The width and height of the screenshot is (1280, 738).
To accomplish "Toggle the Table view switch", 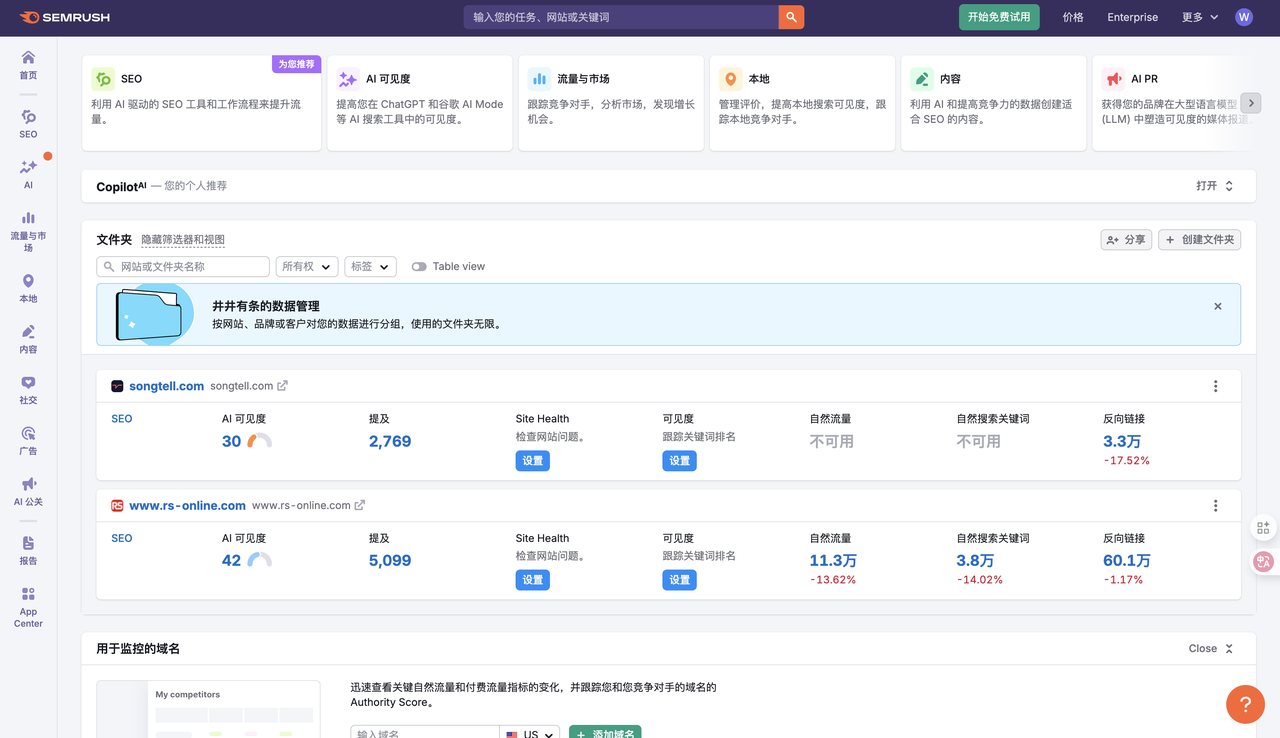I will click(x=419, y=266).
